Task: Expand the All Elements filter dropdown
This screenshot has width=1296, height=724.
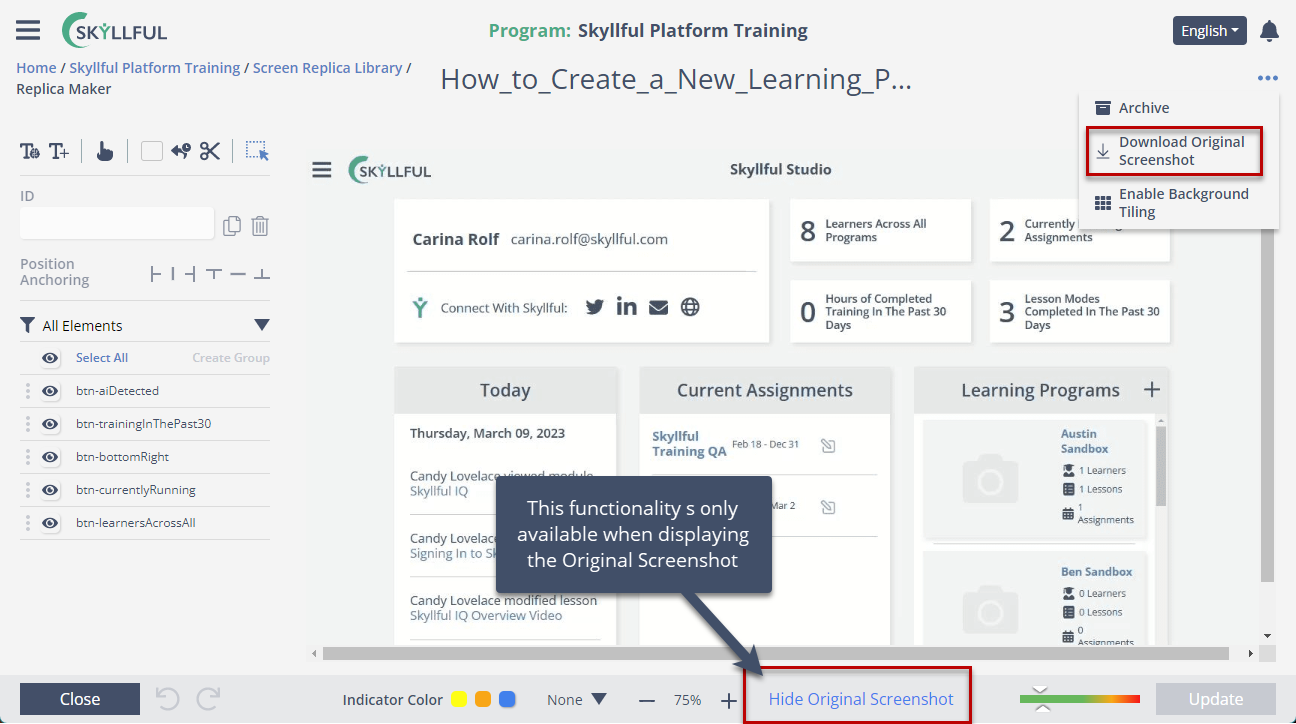Action: (x=262, y=325)
